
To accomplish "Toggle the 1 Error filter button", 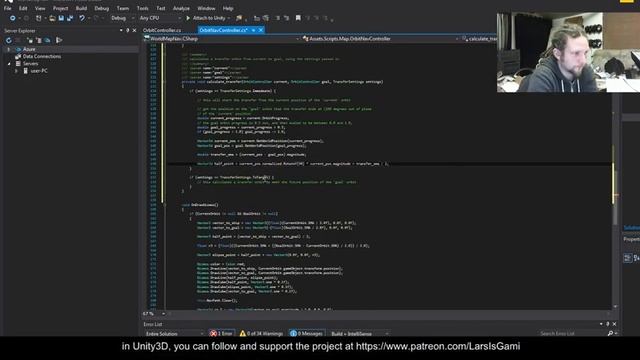I will pos(221,333).
